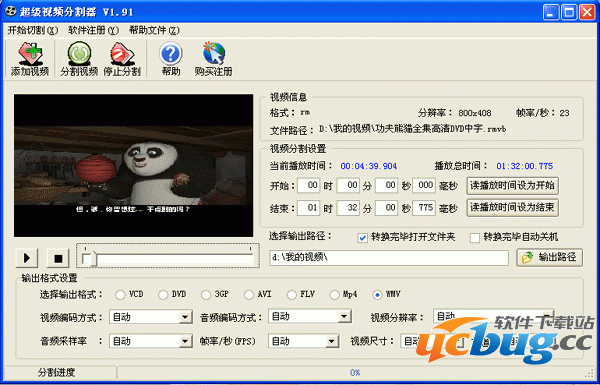Click the end second field

386,208
